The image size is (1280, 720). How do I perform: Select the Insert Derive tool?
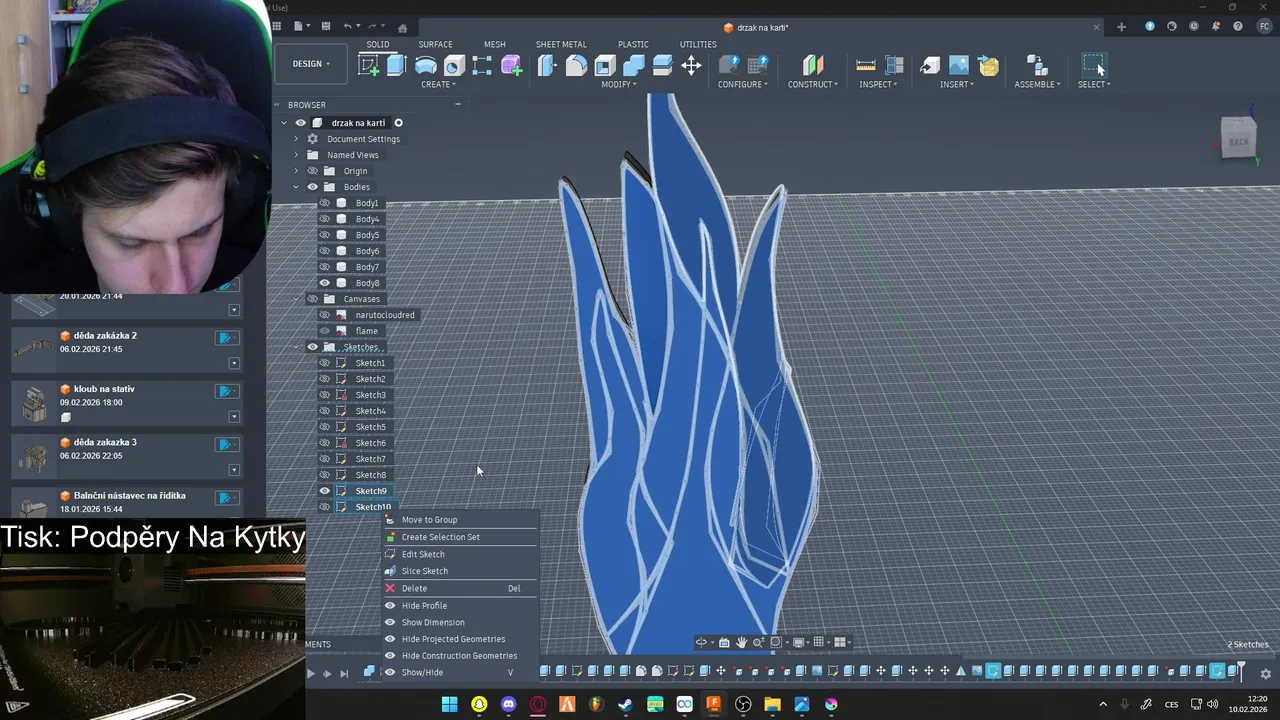tap(930, 66)
